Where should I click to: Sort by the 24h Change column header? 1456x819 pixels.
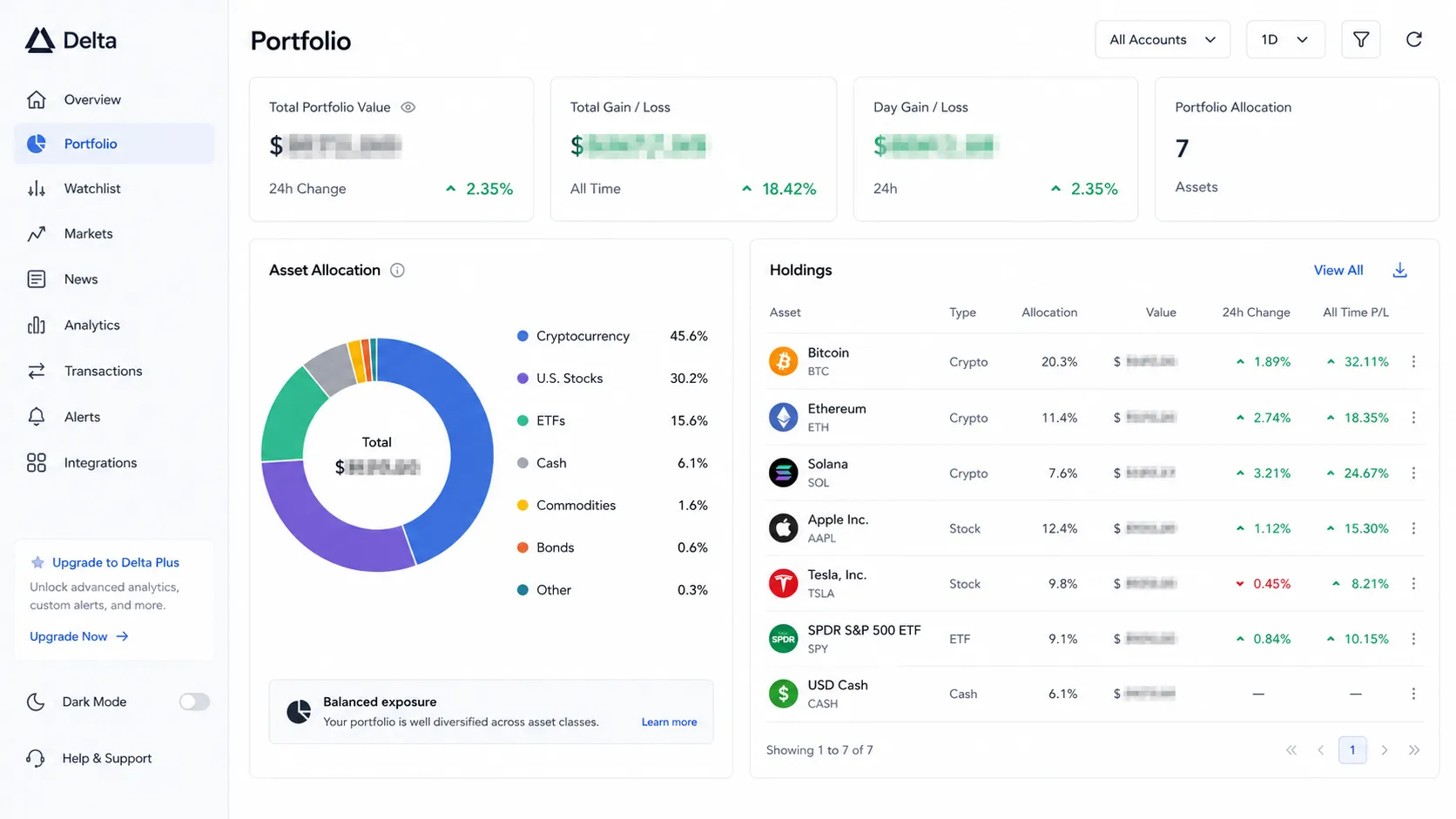[x=1256, y=312]
